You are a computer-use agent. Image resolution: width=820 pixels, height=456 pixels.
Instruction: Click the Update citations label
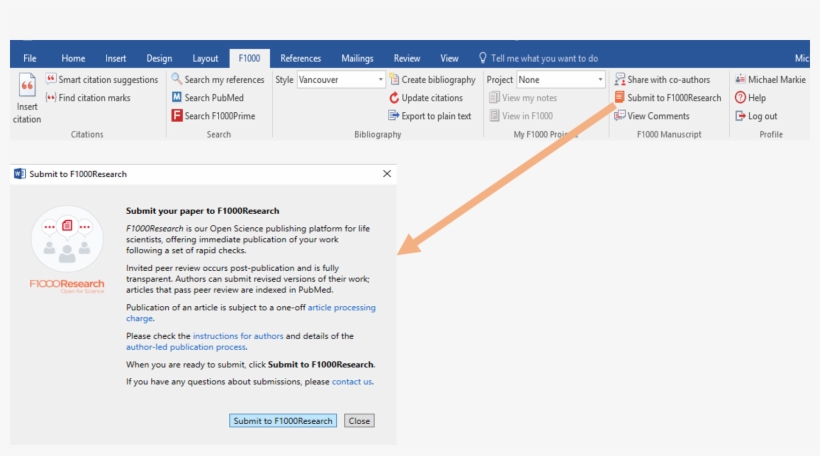point(432,98)
